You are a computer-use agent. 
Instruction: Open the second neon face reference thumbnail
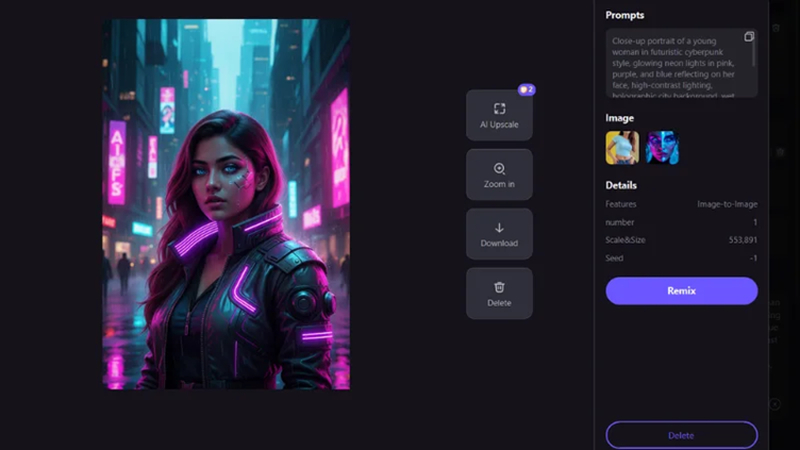662,147
